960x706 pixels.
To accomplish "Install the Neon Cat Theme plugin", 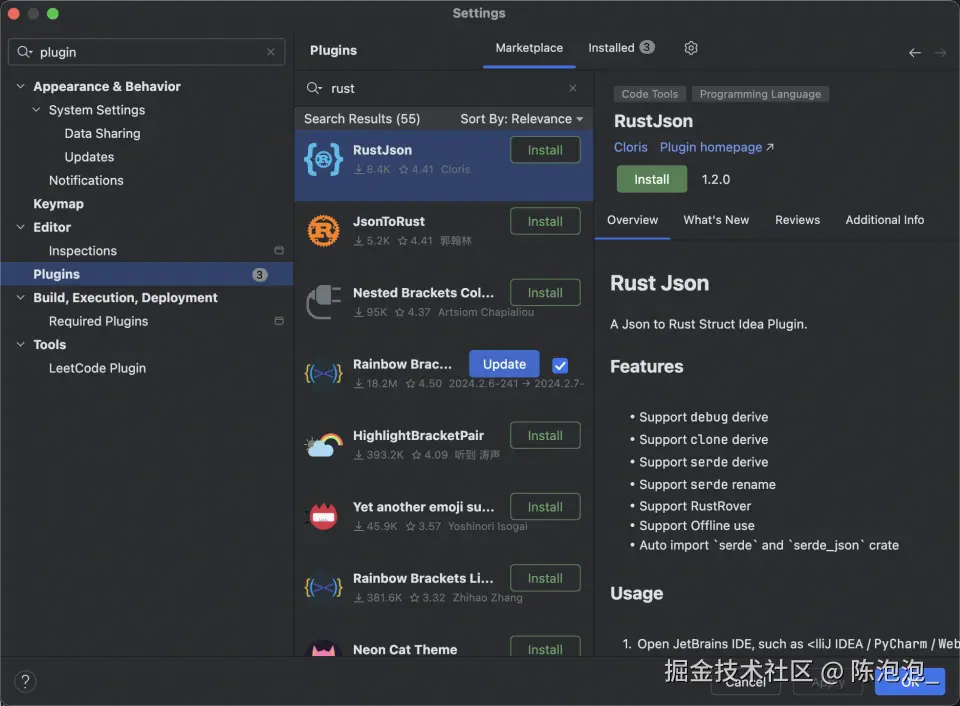I will coord(545,648).
